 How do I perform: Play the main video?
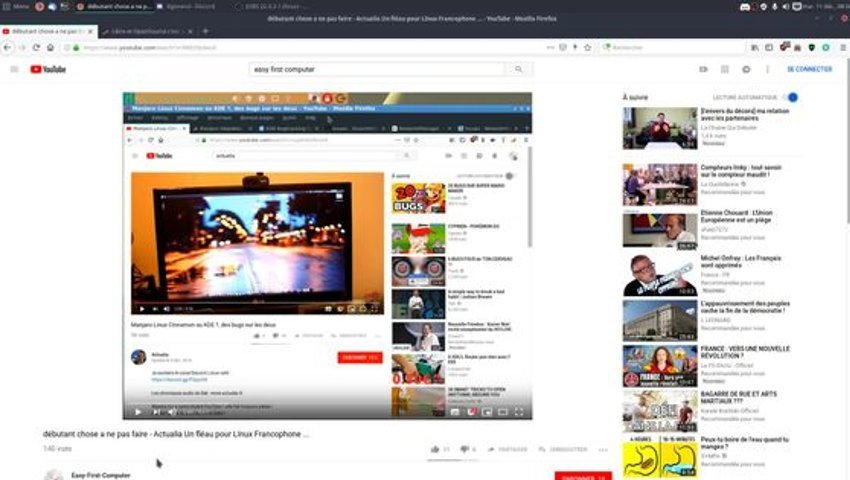[x=138, y=412]
